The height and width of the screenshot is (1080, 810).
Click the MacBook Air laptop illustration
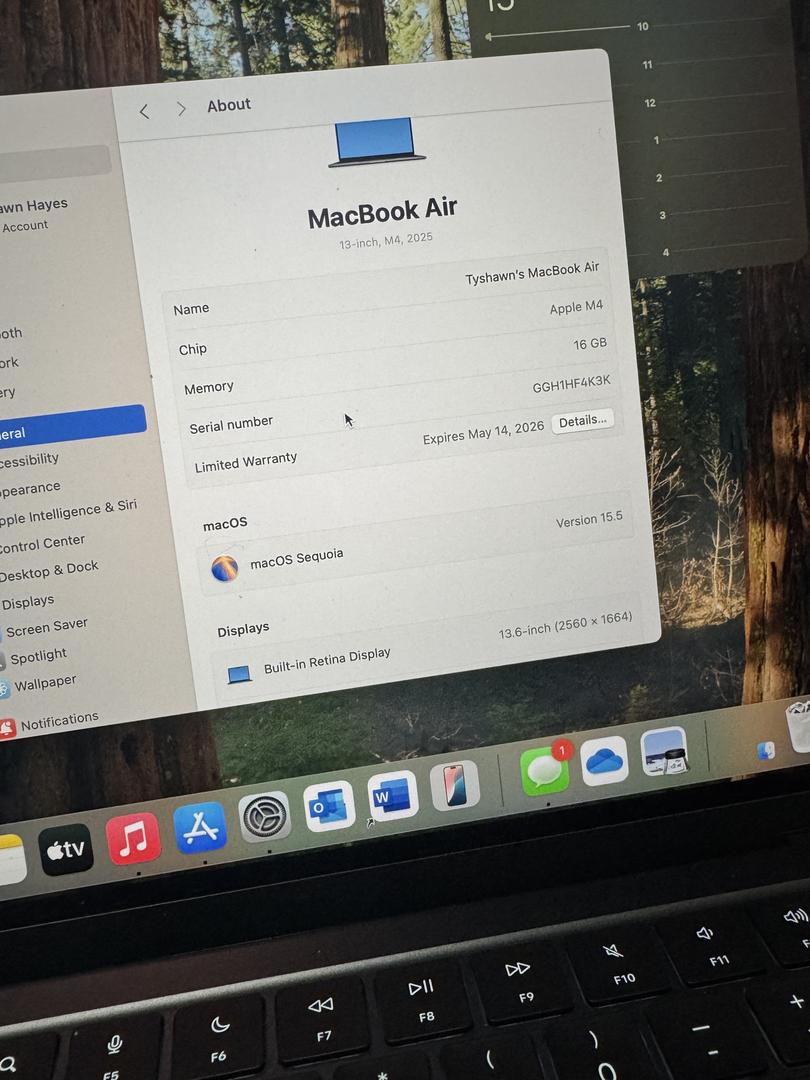pos(376,143)
